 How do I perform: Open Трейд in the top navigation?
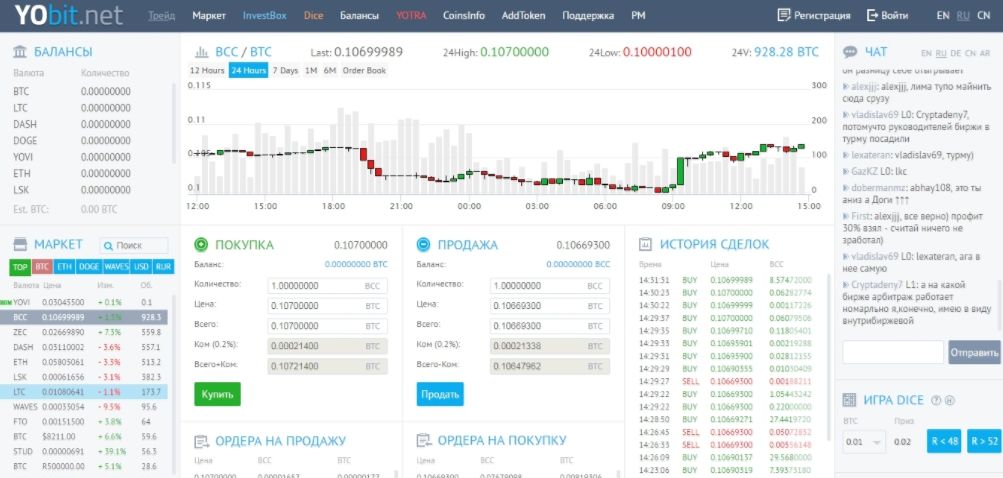(x=161, y=15)
